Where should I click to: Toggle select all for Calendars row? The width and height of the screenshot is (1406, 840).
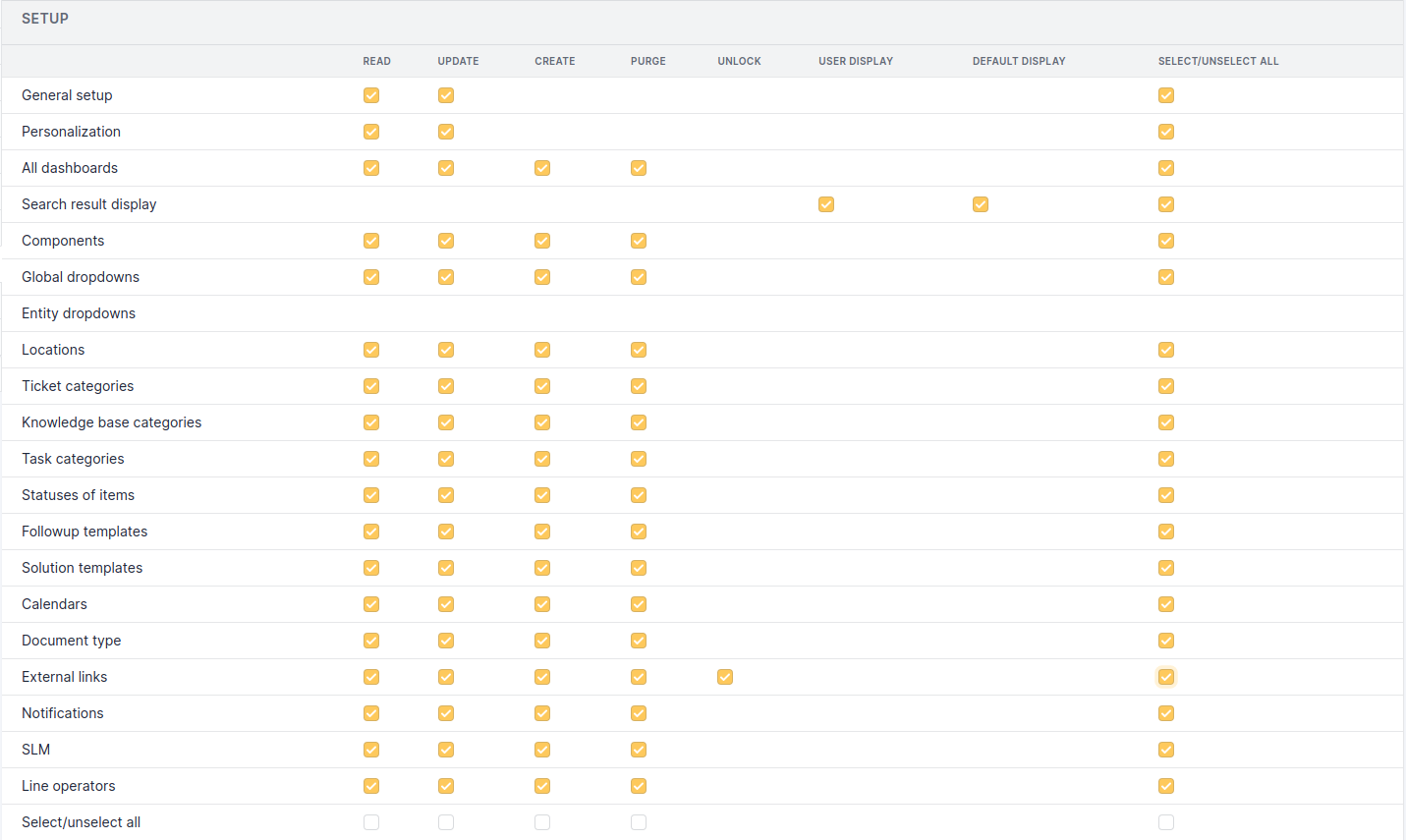click(x=1166, y=604)
